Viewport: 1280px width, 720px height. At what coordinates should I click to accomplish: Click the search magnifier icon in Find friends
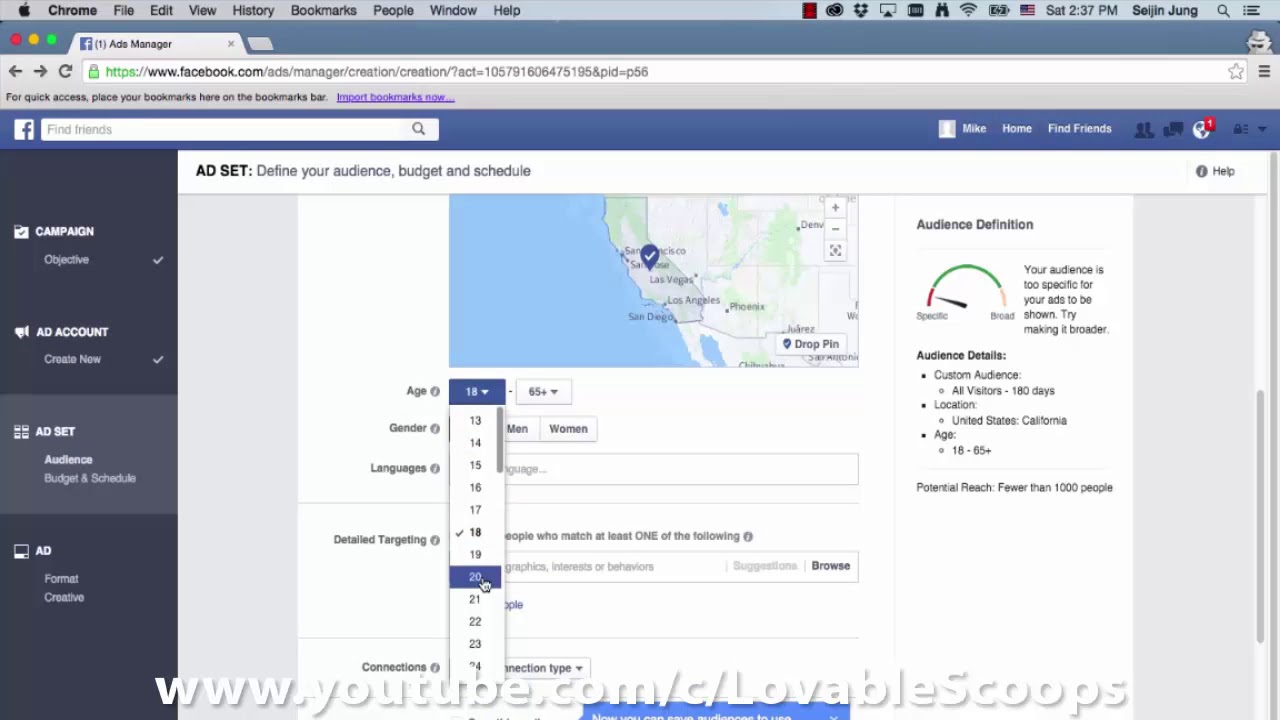tap(418, 129)
